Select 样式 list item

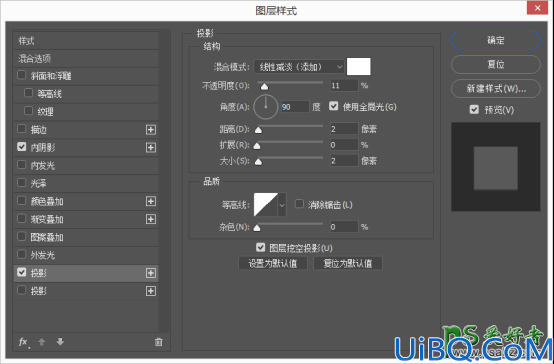(86, 41)
